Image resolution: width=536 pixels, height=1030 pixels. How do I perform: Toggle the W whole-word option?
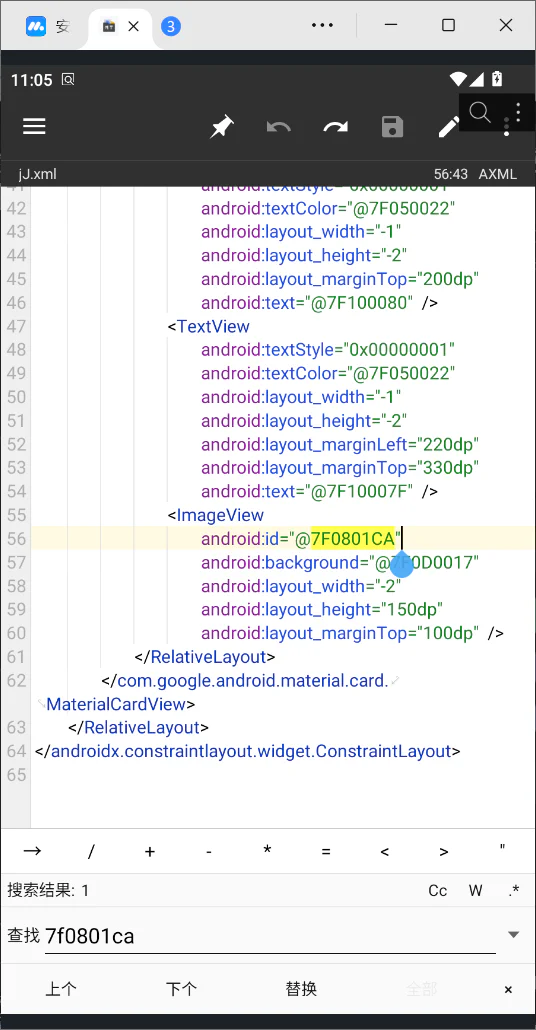click(476, 891)
